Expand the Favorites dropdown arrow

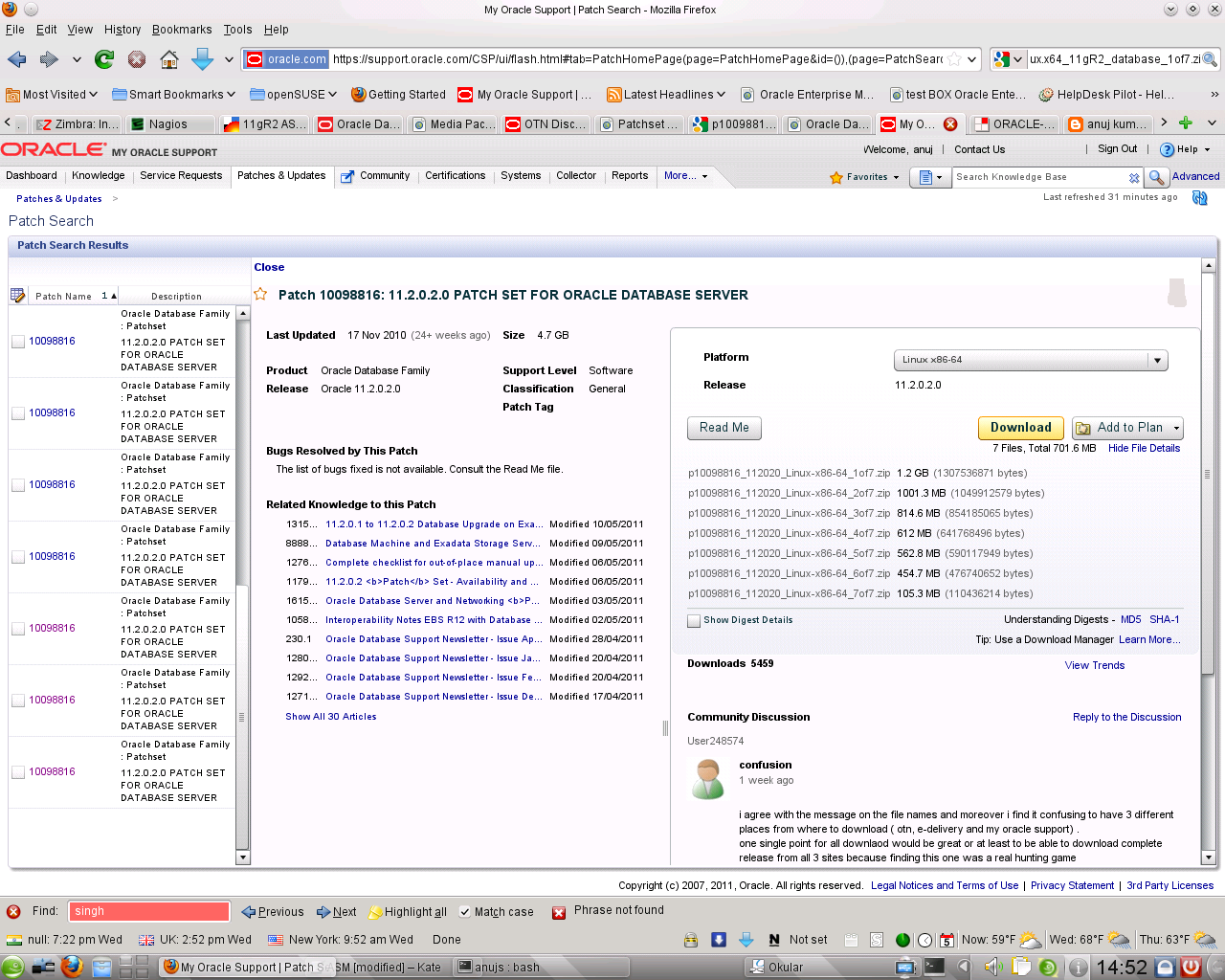(x=896, y=177)
